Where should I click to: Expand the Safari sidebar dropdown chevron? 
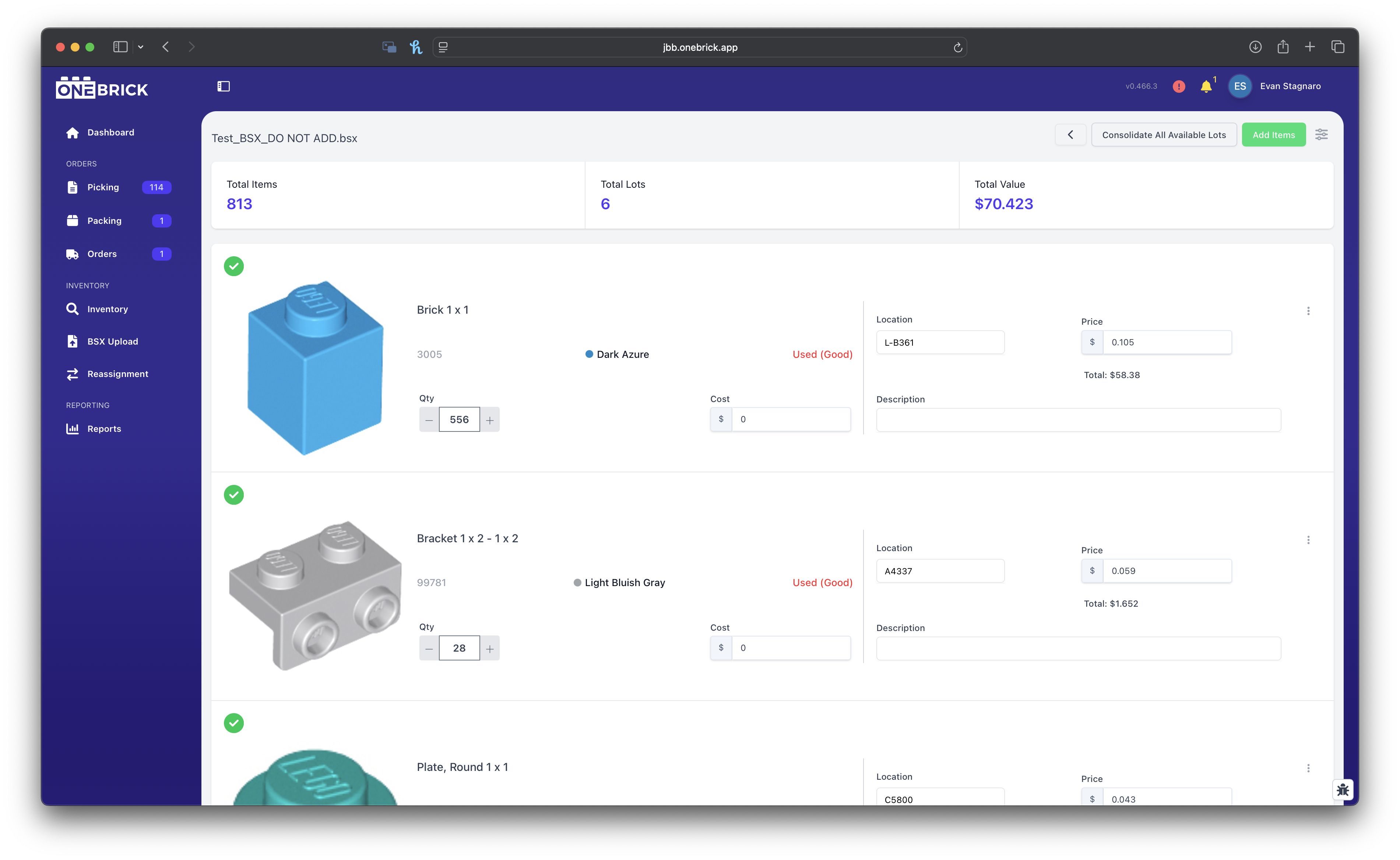[x=141, y=47]
